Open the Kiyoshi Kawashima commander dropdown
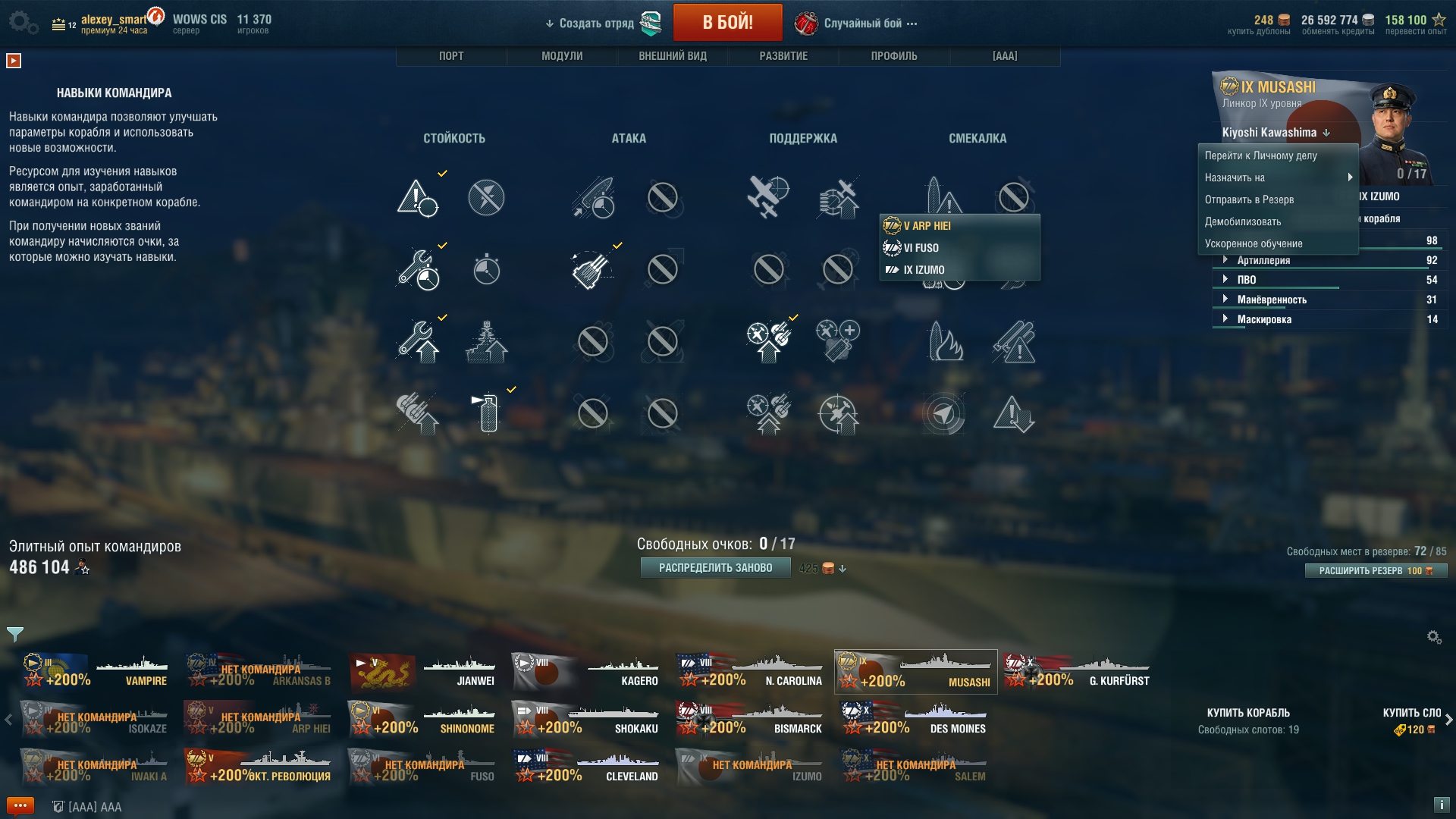This screenshot has width=1456, height=819. [1276, 133]
